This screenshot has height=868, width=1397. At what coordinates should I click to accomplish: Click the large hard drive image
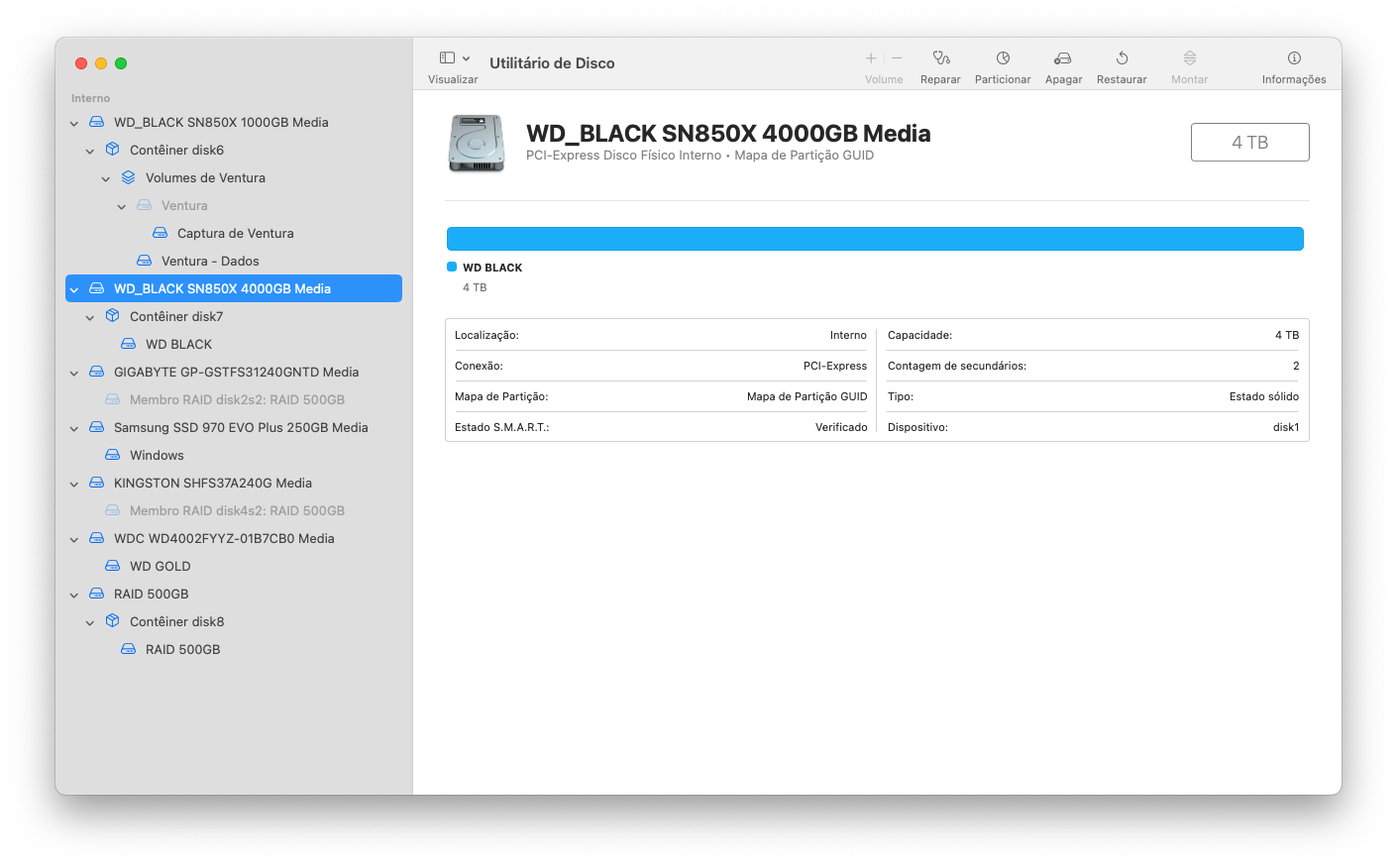477,144
